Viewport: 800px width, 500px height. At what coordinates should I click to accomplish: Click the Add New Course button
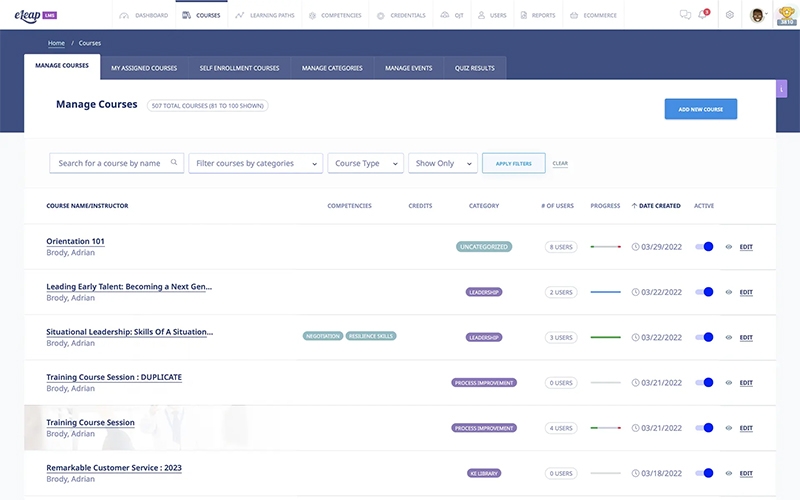pos(700,109)
